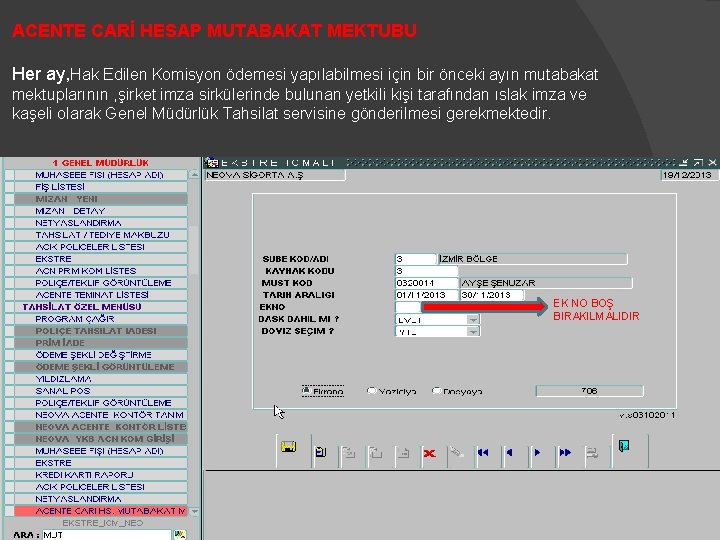Click the yellow save icon in toolbar
The image size is (720, 540).
click(289, 446)
